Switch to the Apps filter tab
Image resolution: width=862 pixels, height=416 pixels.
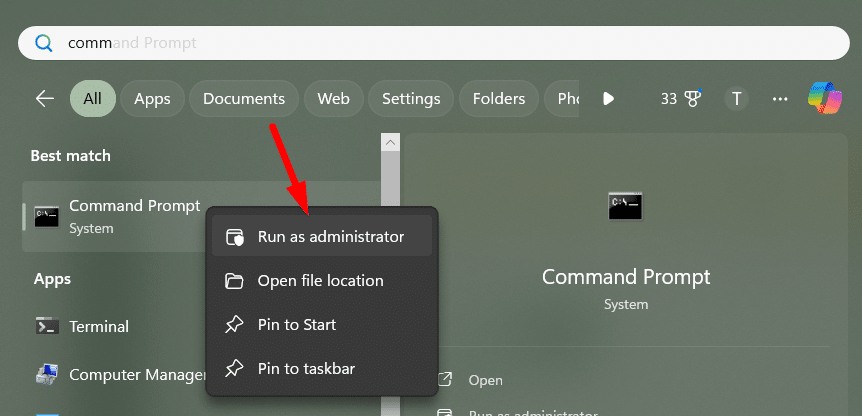tap(152, 98)
